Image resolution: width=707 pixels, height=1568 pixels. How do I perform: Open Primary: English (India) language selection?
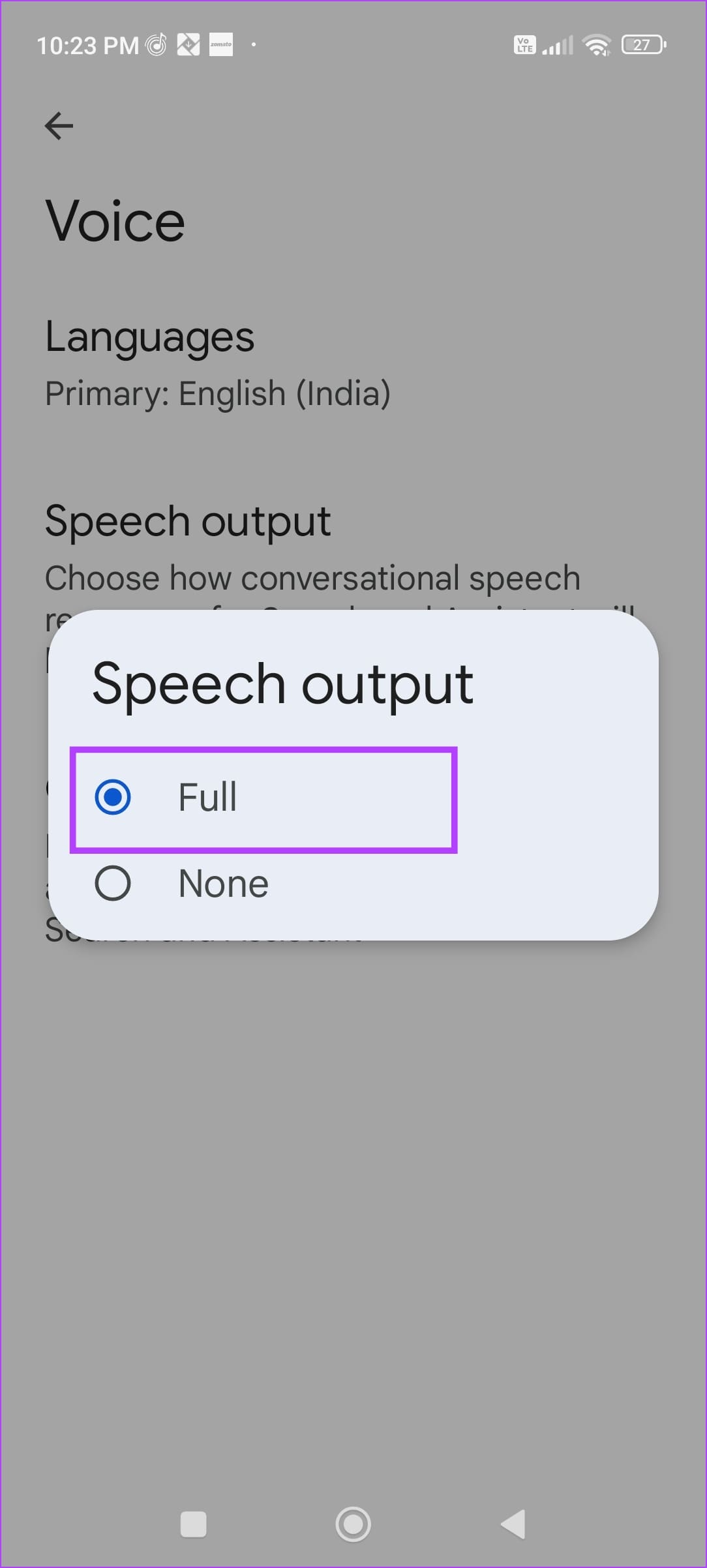pos(218,392)
